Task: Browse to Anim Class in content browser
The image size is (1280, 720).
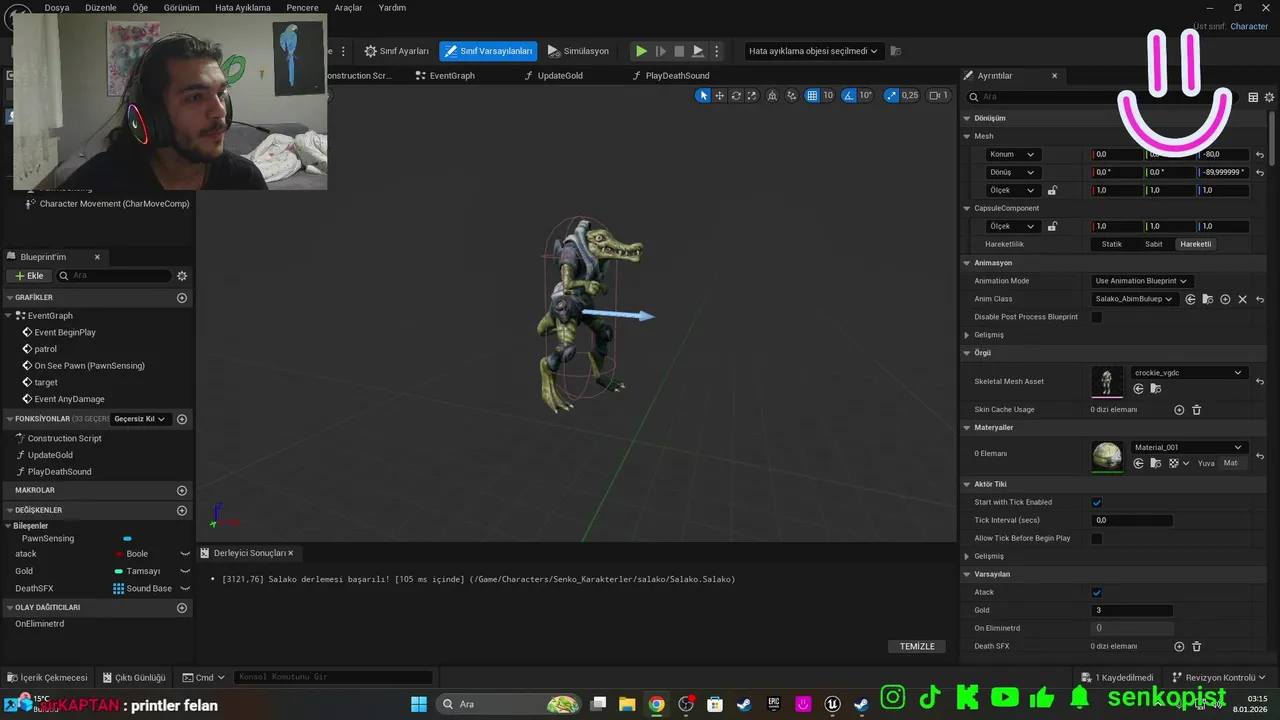Action: [1208, 299]
